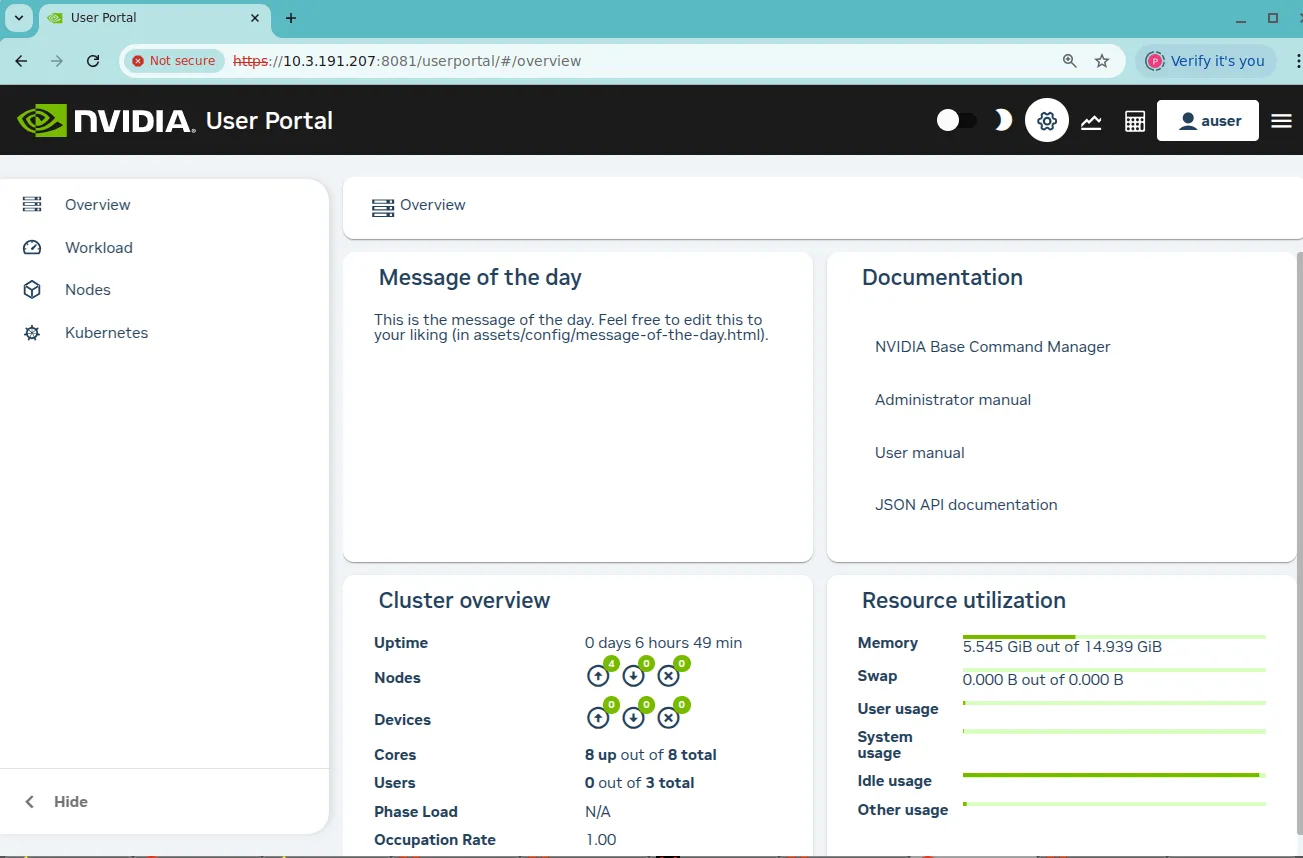Reload the User Portal page

(93, 61)
